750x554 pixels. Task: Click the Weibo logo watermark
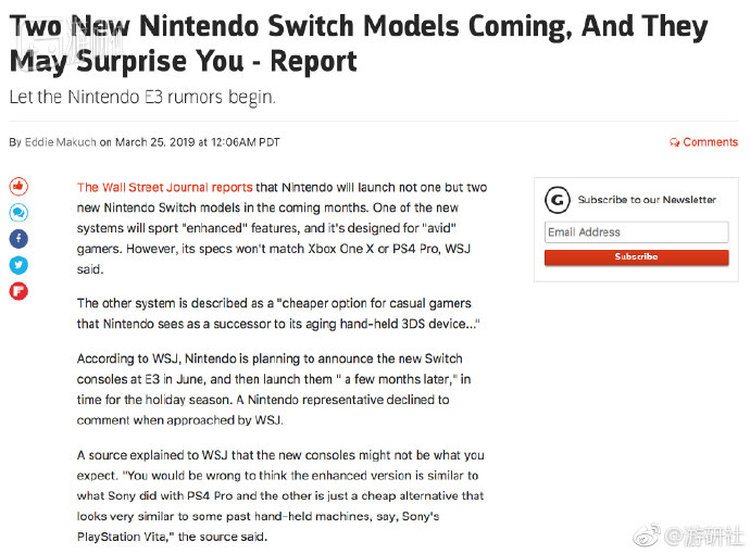[x=650, y=535]
